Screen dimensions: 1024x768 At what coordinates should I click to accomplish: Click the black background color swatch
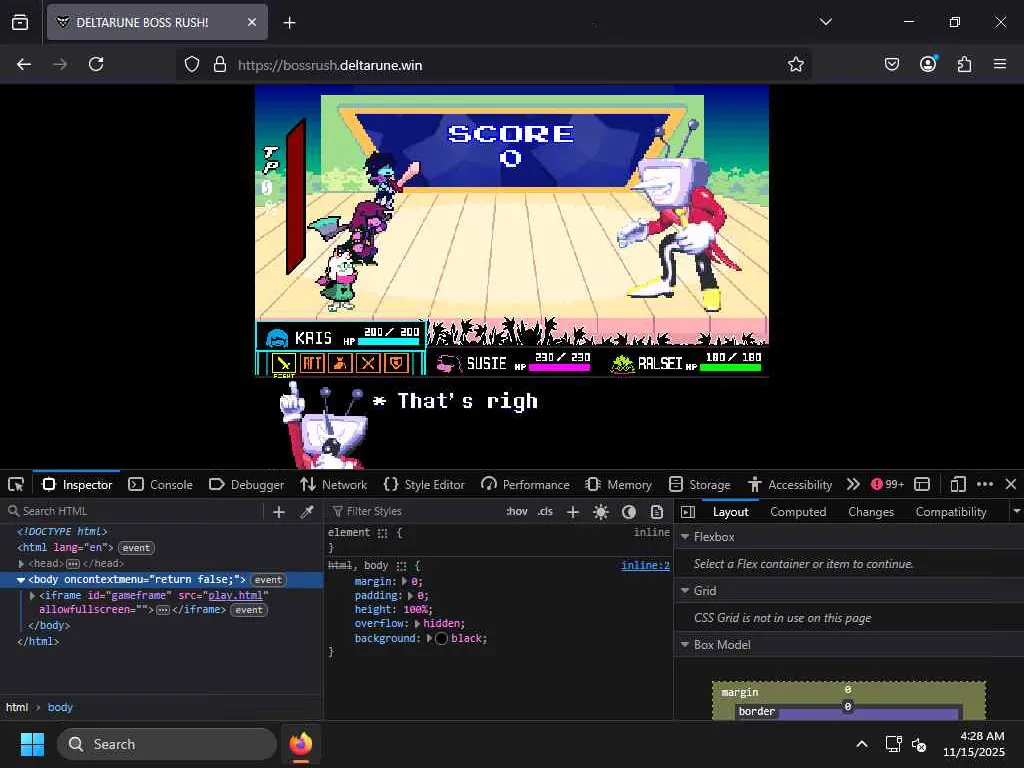(x=441, y=638)
